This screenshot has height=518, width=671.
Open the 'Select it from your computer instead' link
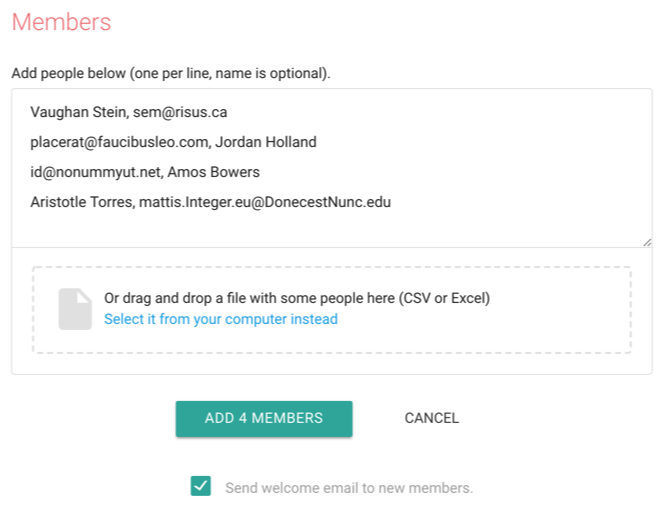(221, 320)
